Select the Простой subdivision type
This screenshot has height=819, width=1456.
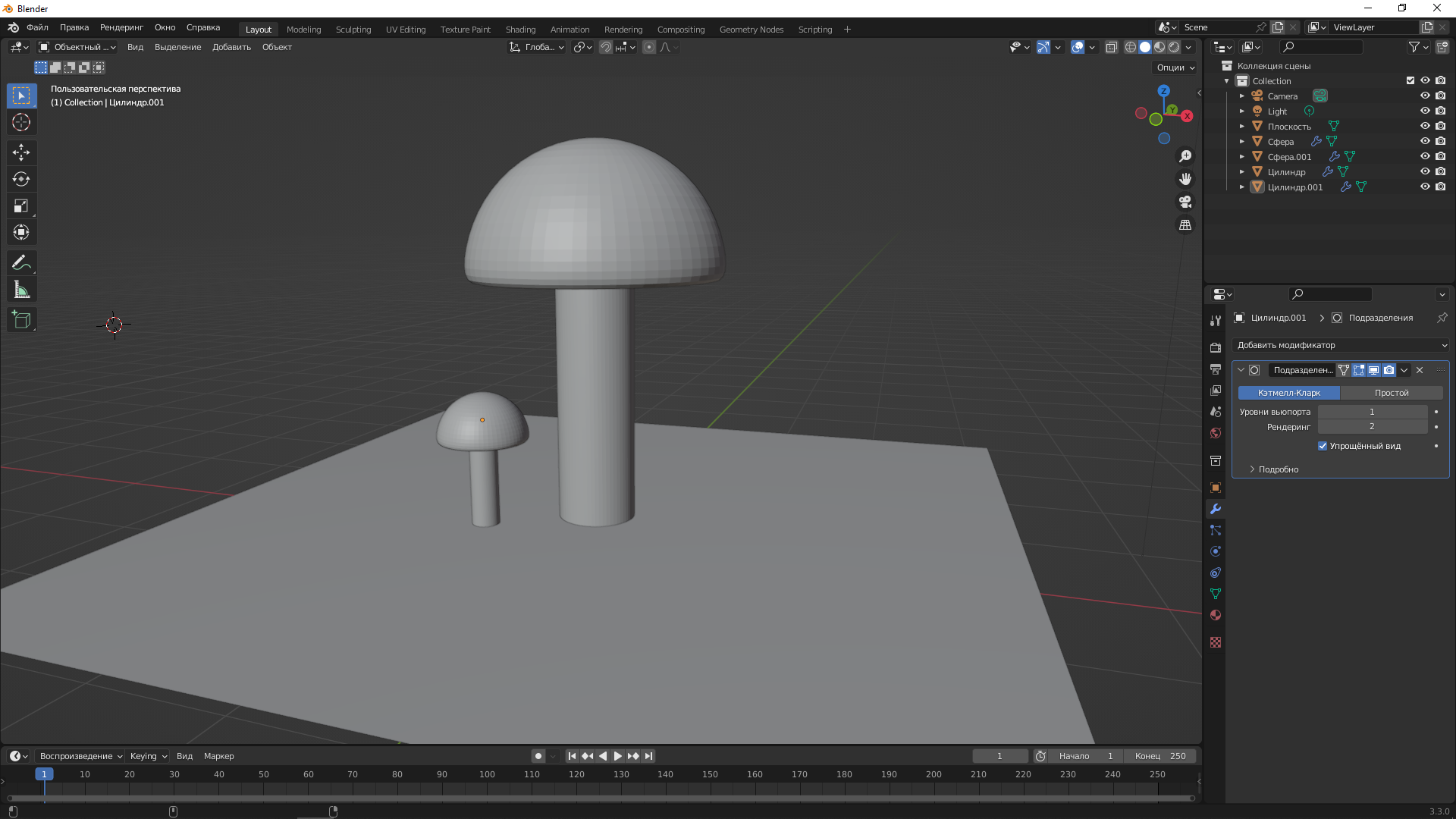pyautogui.click(x=1392, y=393)
